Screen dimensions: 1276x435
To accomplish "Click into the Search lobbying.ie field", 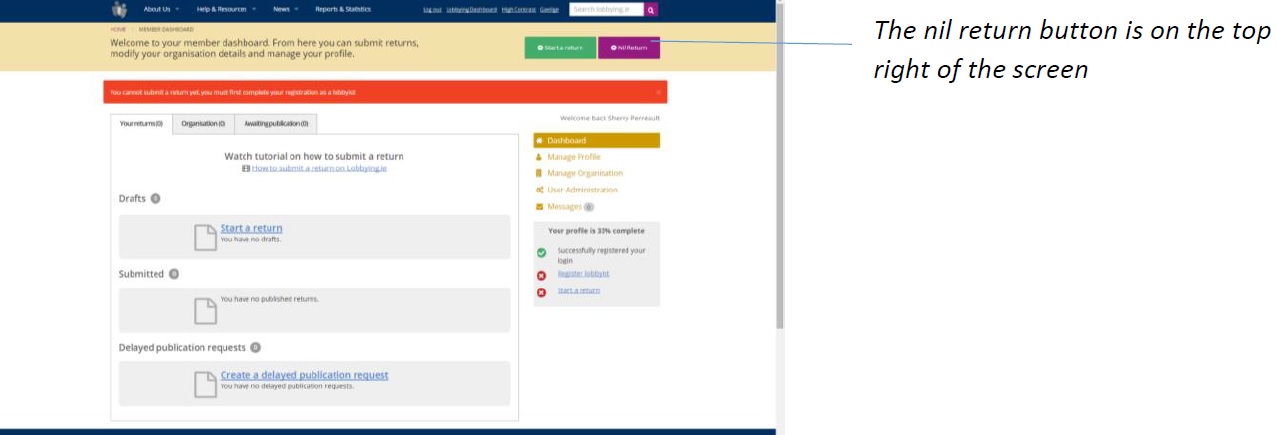I will click(x=606, y=9).
